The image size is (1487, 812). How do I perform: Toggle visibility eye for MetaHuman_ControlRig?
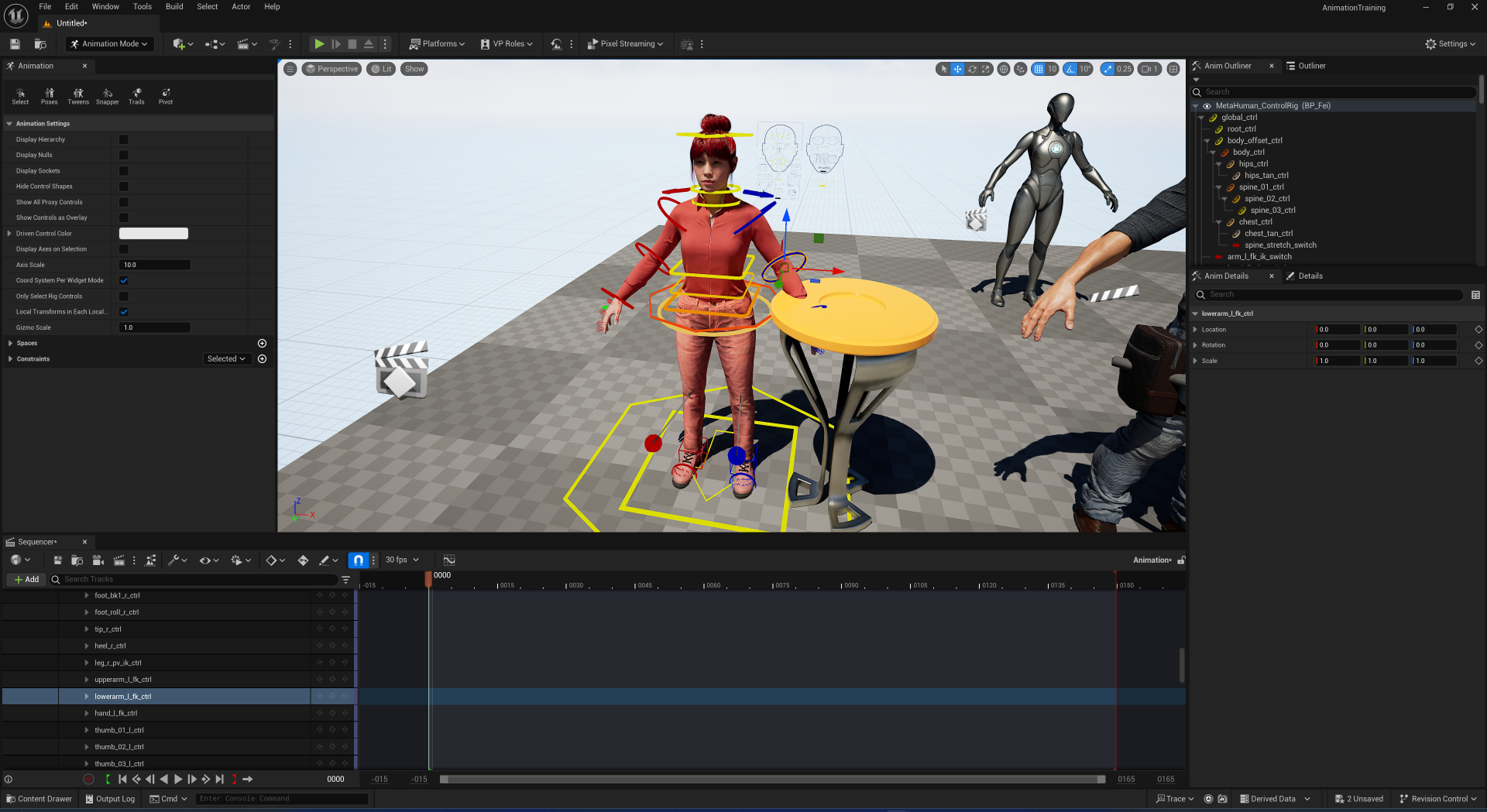click(x=1207, y=106)
